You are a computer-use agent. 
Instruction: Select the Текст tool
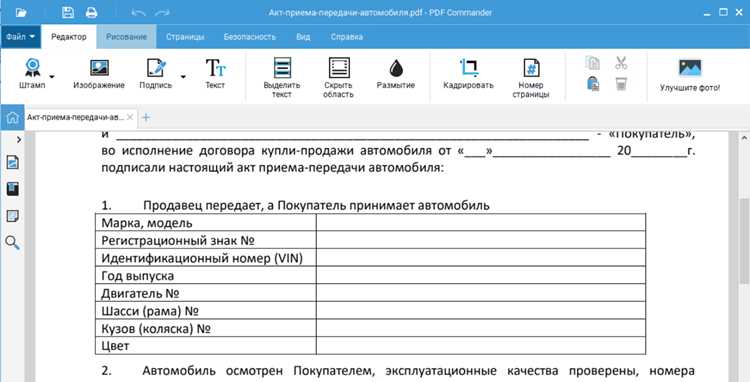tap(215, 74)
